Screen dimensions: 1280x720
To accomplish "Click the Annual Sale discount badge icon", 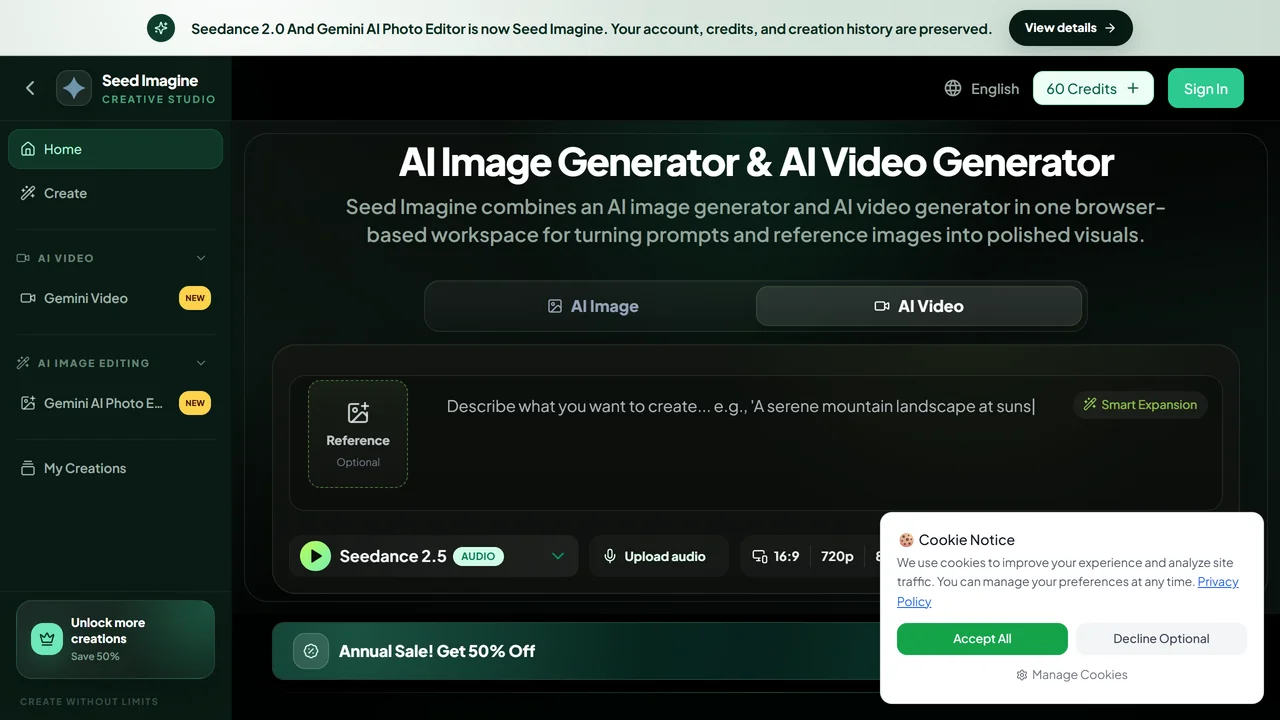I will pyautogui.click(x=311, y=651).
